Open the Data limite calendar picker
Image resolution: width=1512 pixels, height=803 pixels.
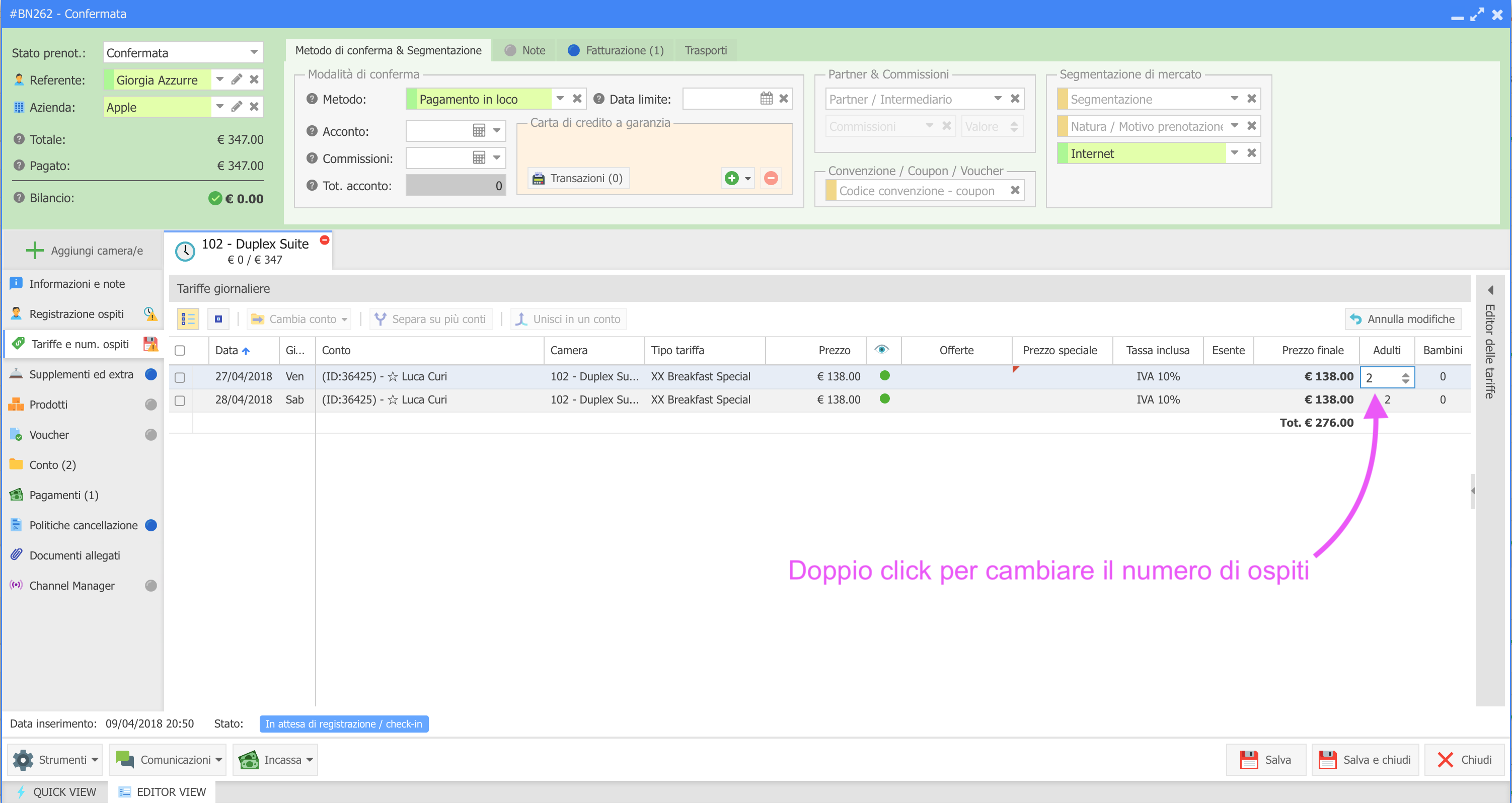tap(767, 99)
